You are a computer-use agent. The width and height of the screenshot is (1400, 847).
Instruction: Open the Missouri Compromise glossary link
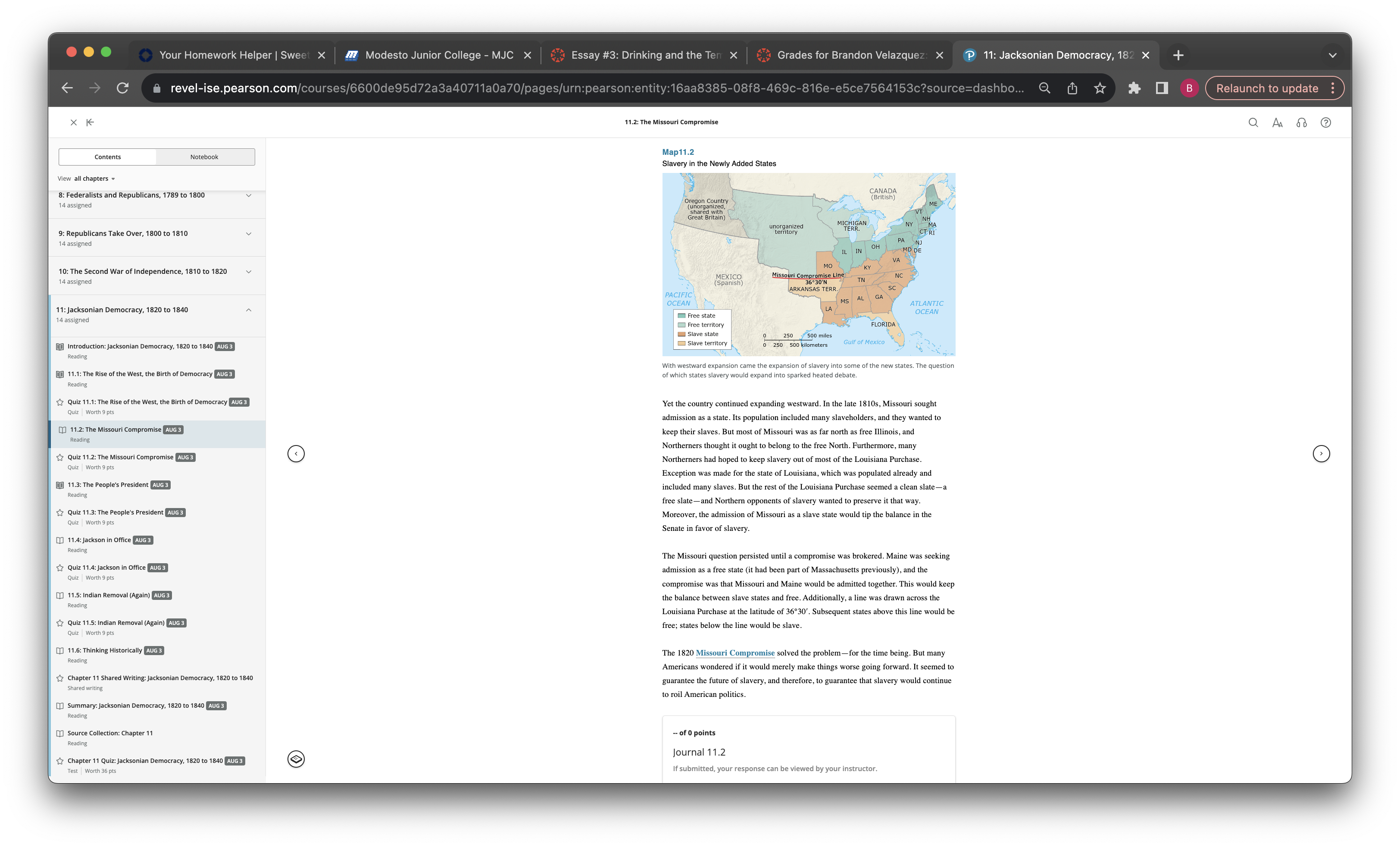[x=735, y=653]
